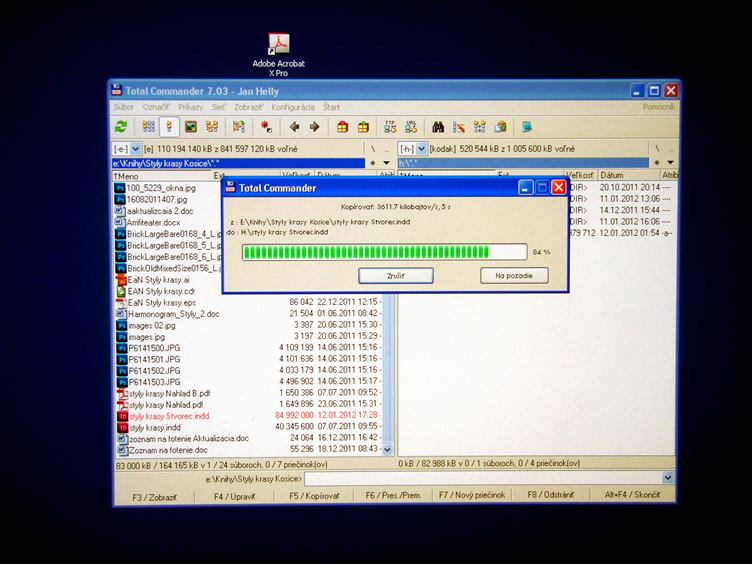Open the left panel drive [-e-] dropdown
The width and height of the screenshot is (752, 564).
pos(136,149)
